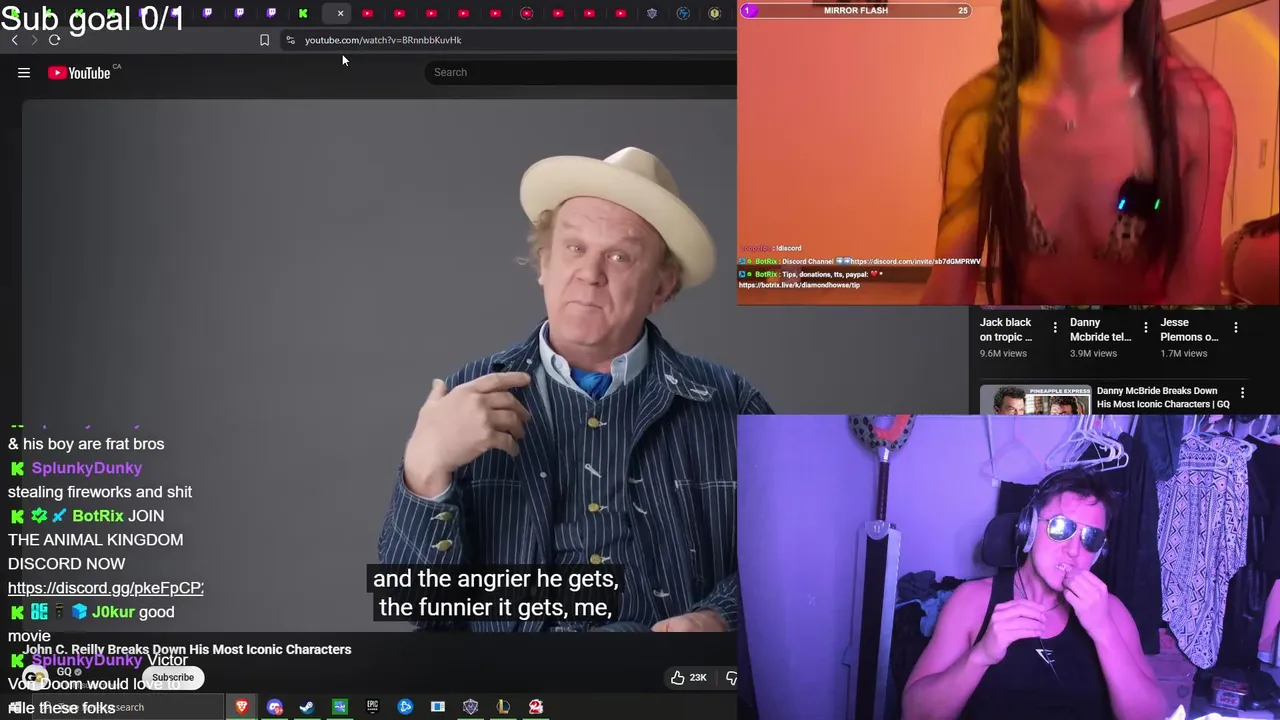1280x720 pixels.
Task: Open Jack black on tropic short title
Action: tap(1006, 329)
